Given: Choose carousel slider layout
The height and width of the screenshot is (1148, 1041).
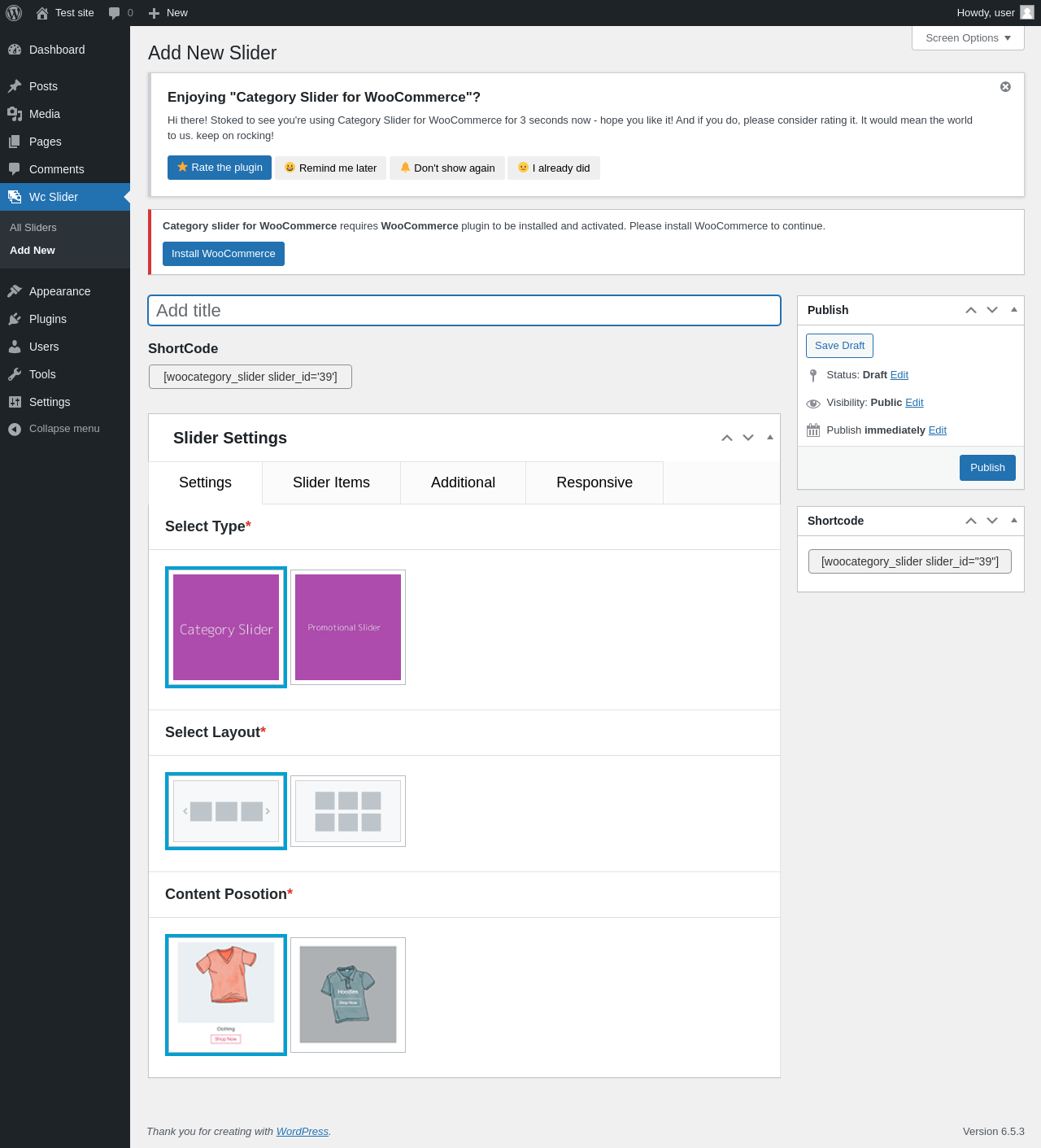Looking at the screenshot, I should (226, 811).
